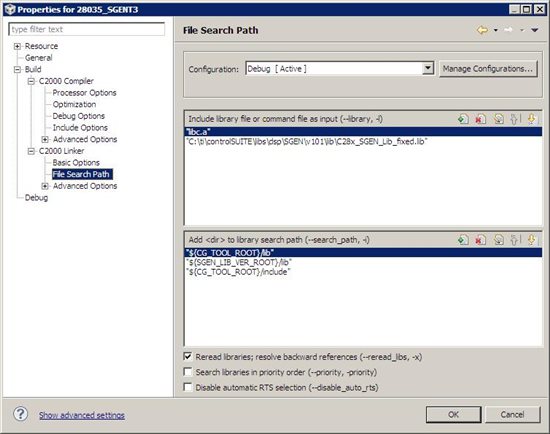550x434 pixels.
Task: Open Show advanced settings link
Action: pos(82,415)
